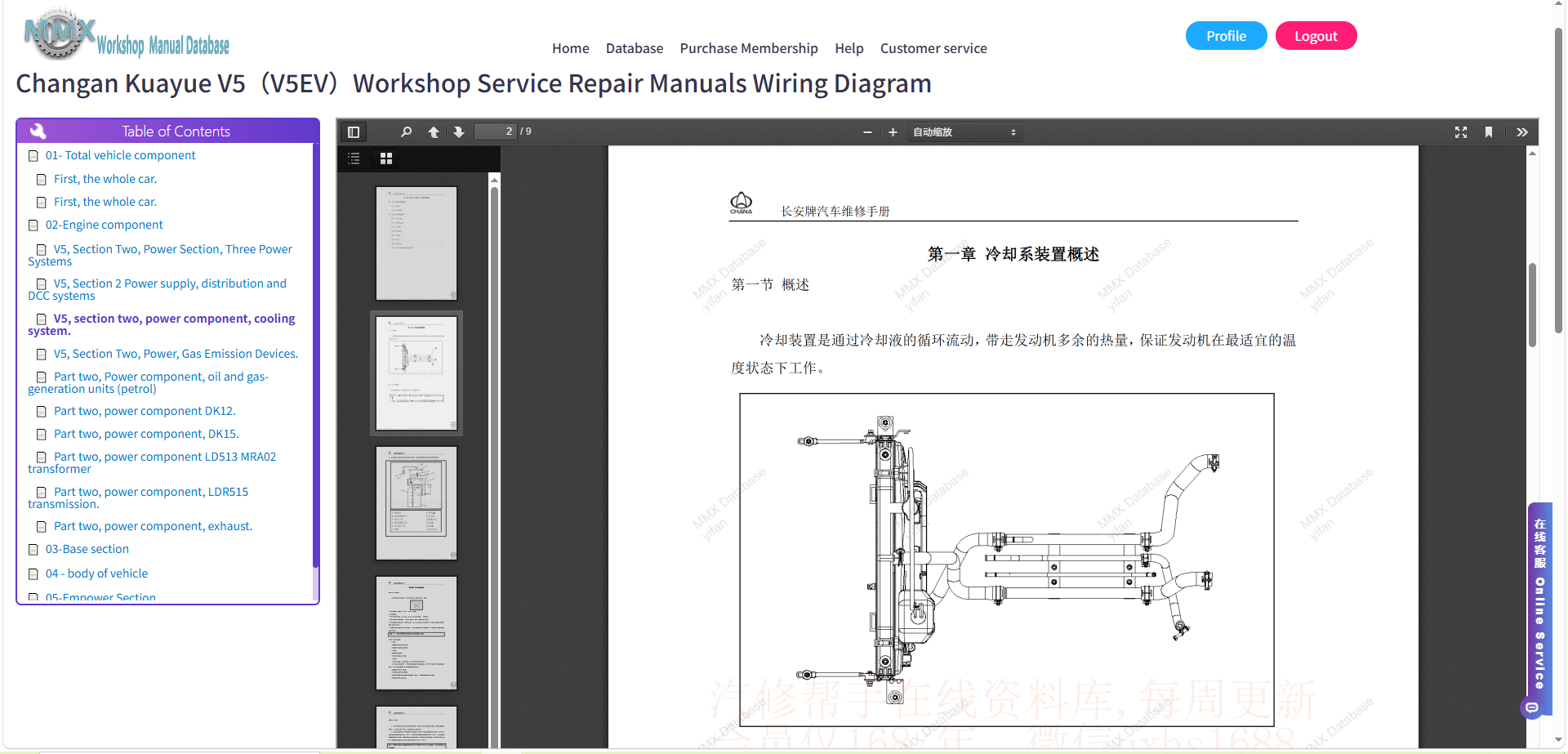Open 'power component, exhaust' manual
The width and height of the screenshot is (1568, 754).
click(x=153, y=526)
